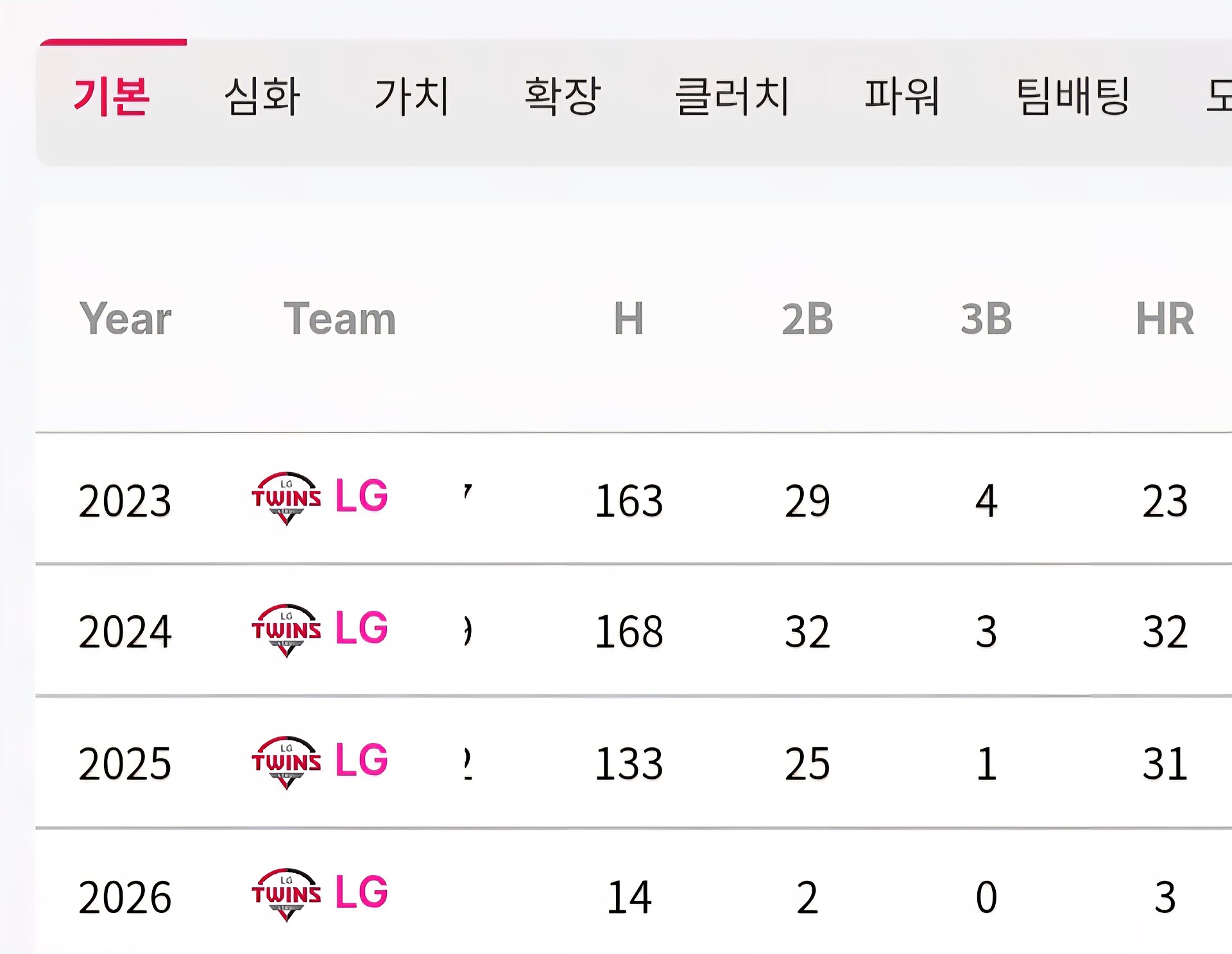Viewport: 1232px width, 954px height.
Task: Click the LG Twins logo in 2024 row
Action: pyautogui.click(x=286, y=630)
